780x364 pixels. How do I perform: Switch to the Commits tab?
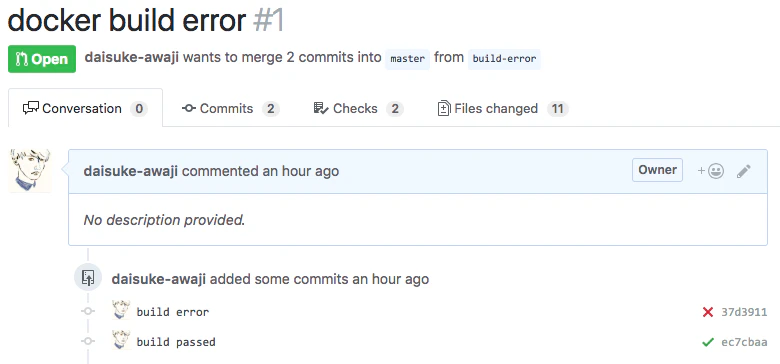pos(230,108)
